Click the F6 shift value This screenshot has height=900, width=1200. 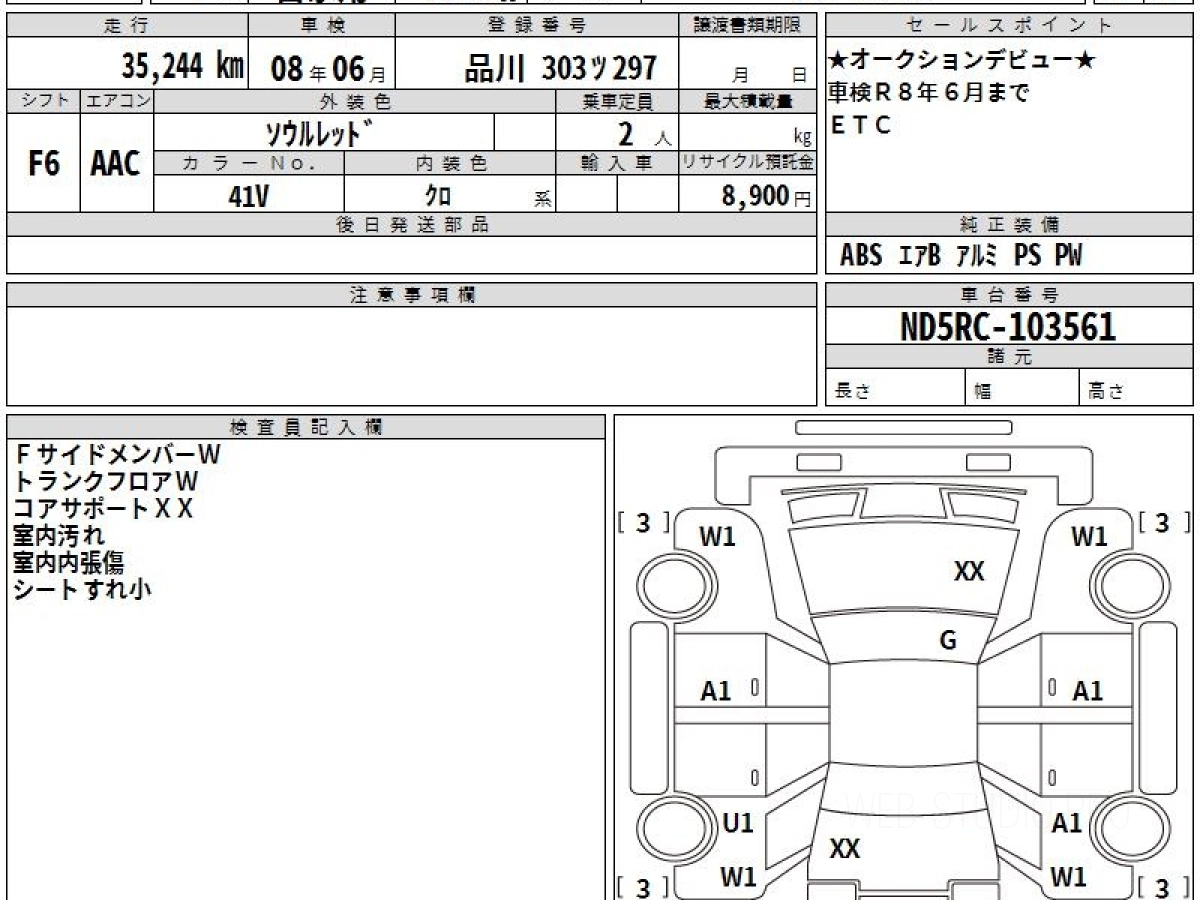click(43, 164)
